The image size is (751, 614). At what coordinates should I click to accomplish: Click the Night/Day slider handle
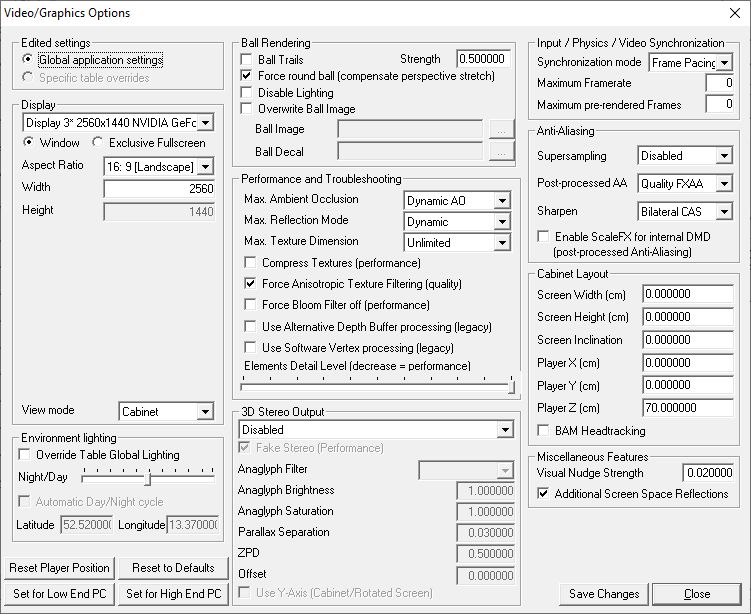point(148,478)
